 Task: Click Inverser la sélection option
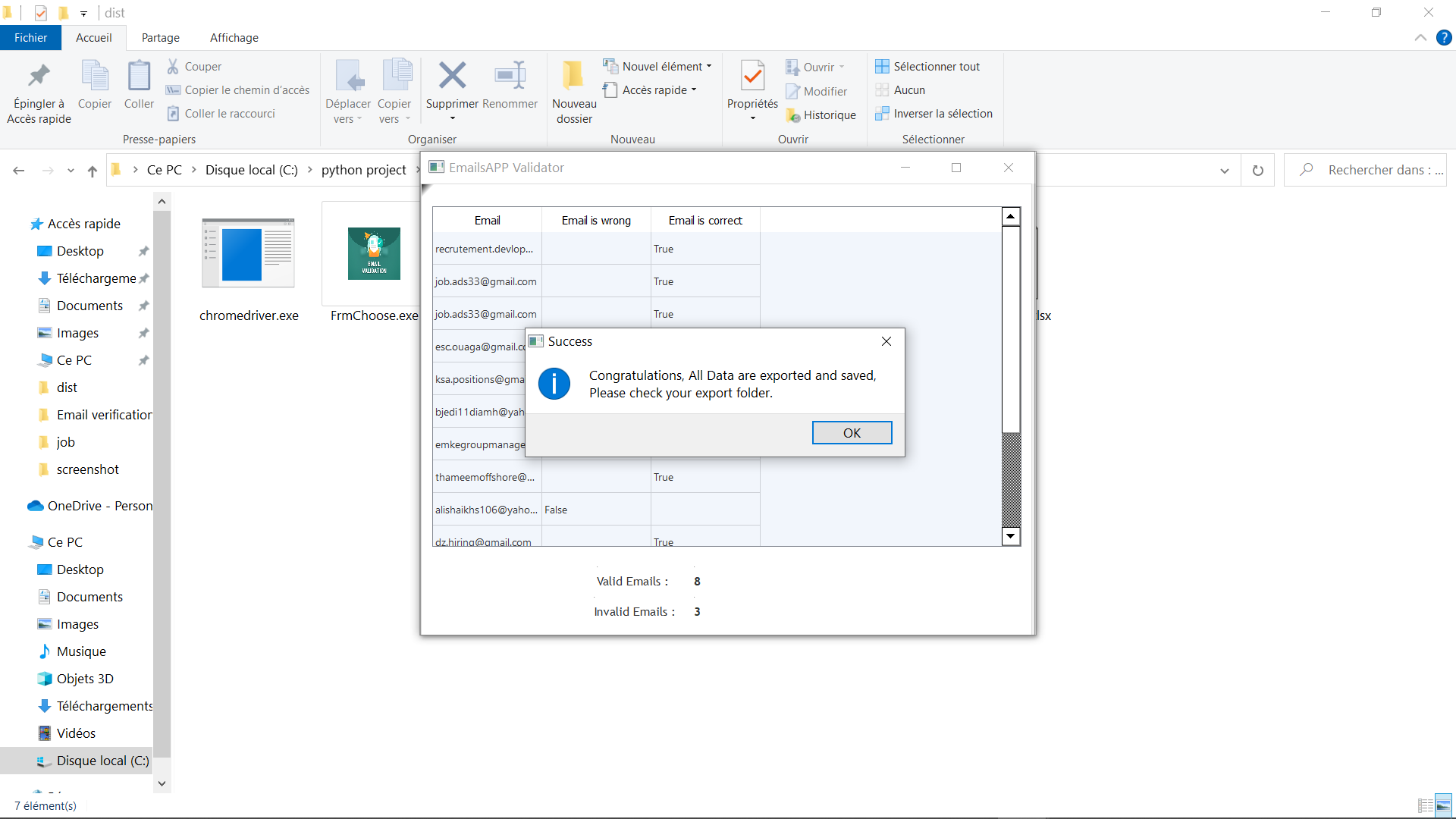(x=942, y=114)
